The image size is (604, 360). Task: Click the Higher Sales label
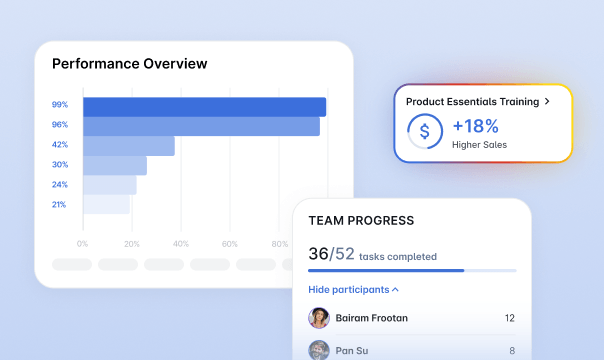coord(479,145)
